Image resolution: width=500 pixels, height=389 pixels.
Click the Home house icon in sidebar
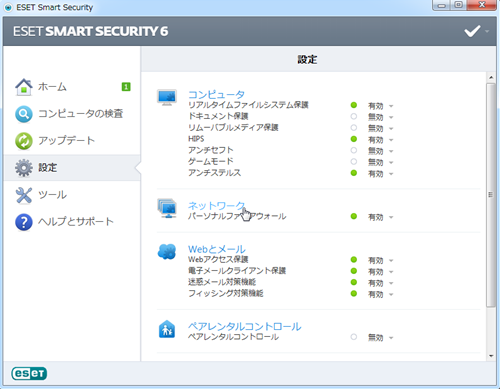click(24, 87)
